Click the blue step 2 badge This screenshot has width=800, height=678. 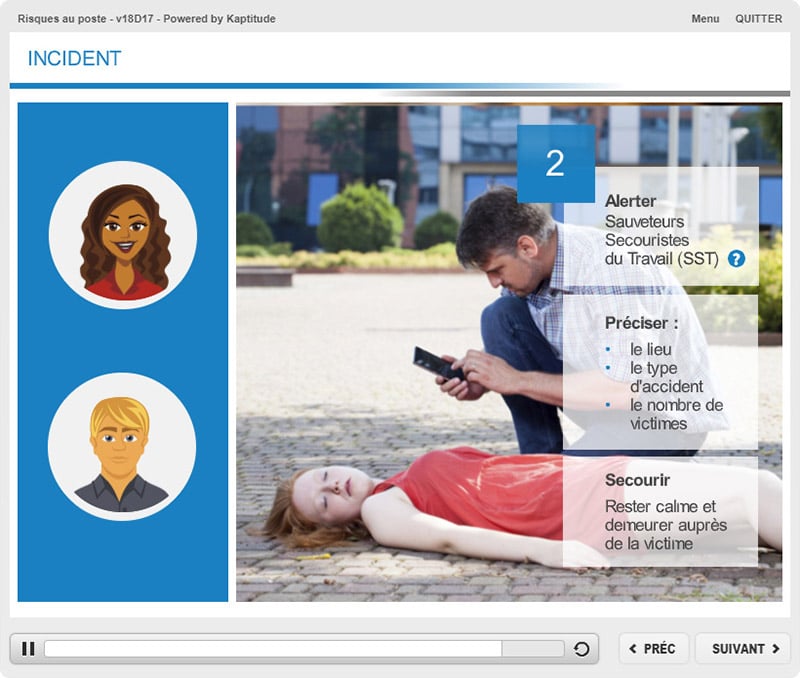[x=555, y=163]
